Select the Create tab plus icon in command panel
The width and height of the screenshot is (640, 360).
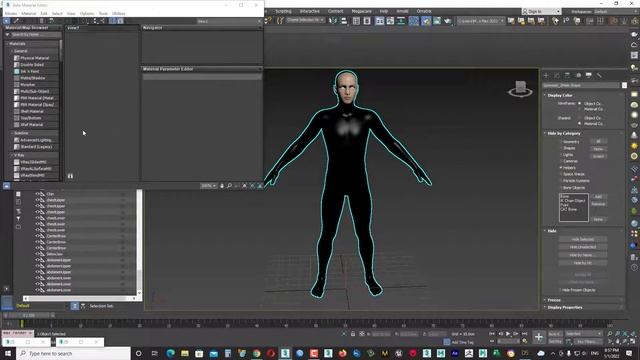546,75
